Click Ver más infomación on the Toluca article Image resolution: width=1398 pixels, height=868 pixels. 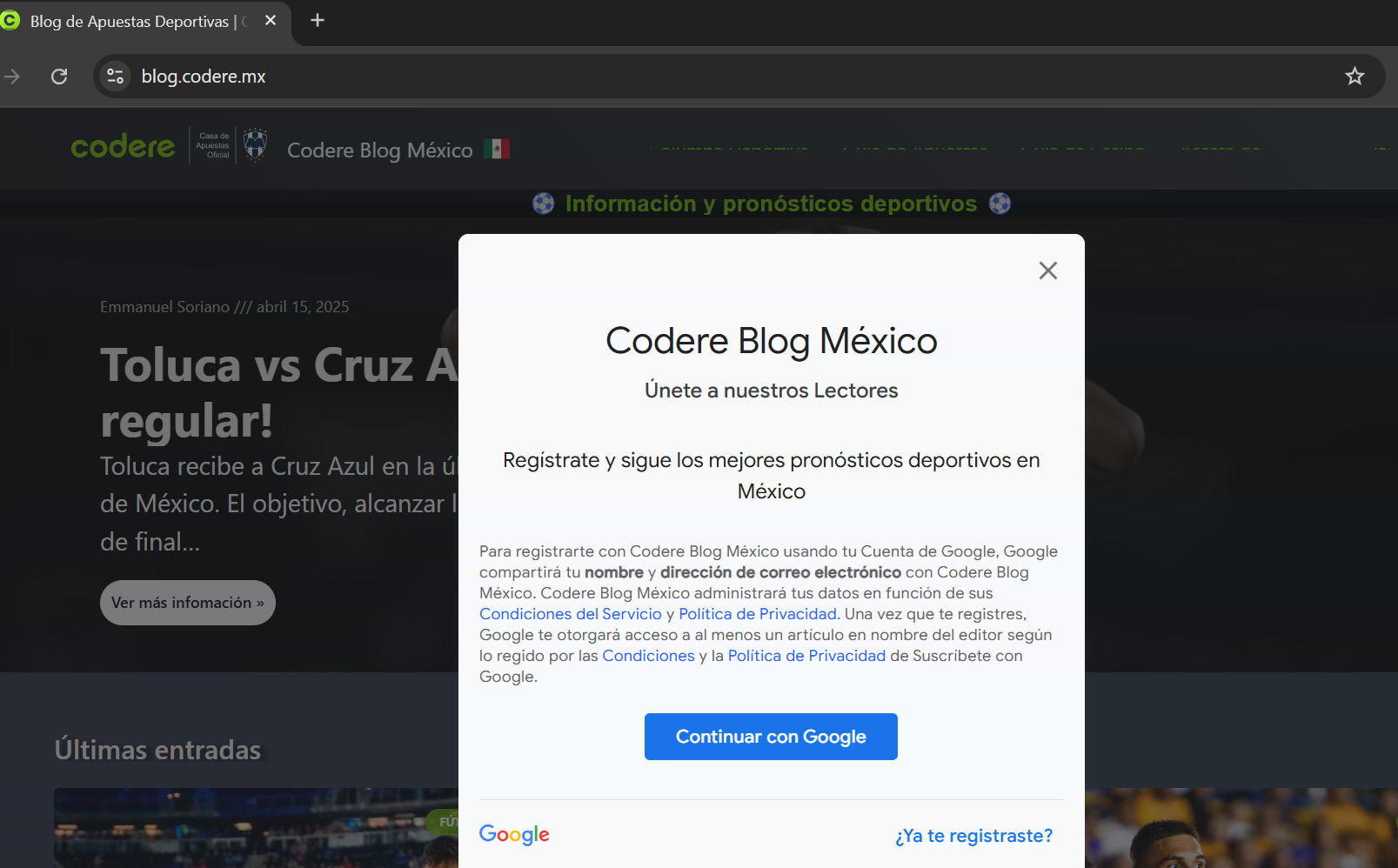[187, 602]
